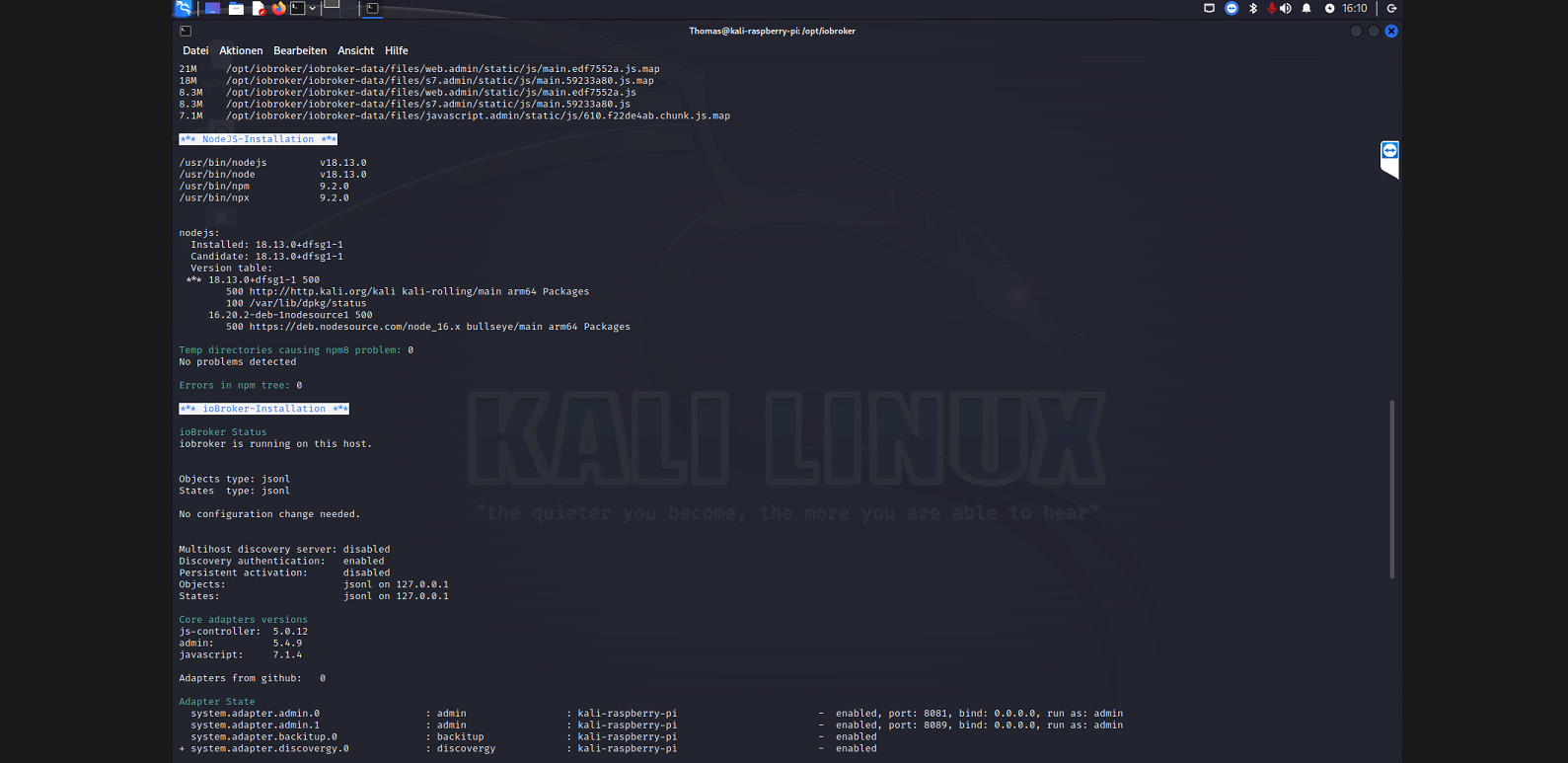1568x763 pixels.
Task: Click the '*** NodeJS-Installation ***' heading
Action: (259, 139)
